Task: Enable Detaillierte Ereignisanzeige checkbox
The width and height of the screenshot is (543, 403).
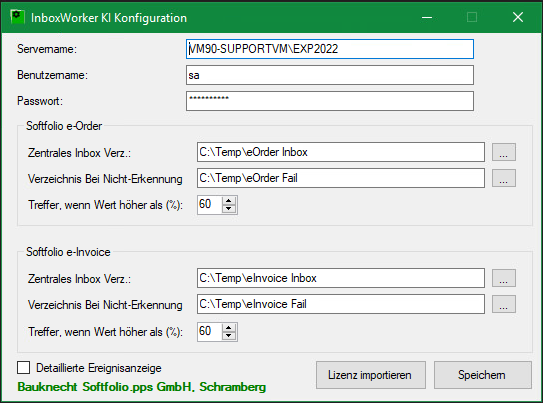Action: (24, 367)
